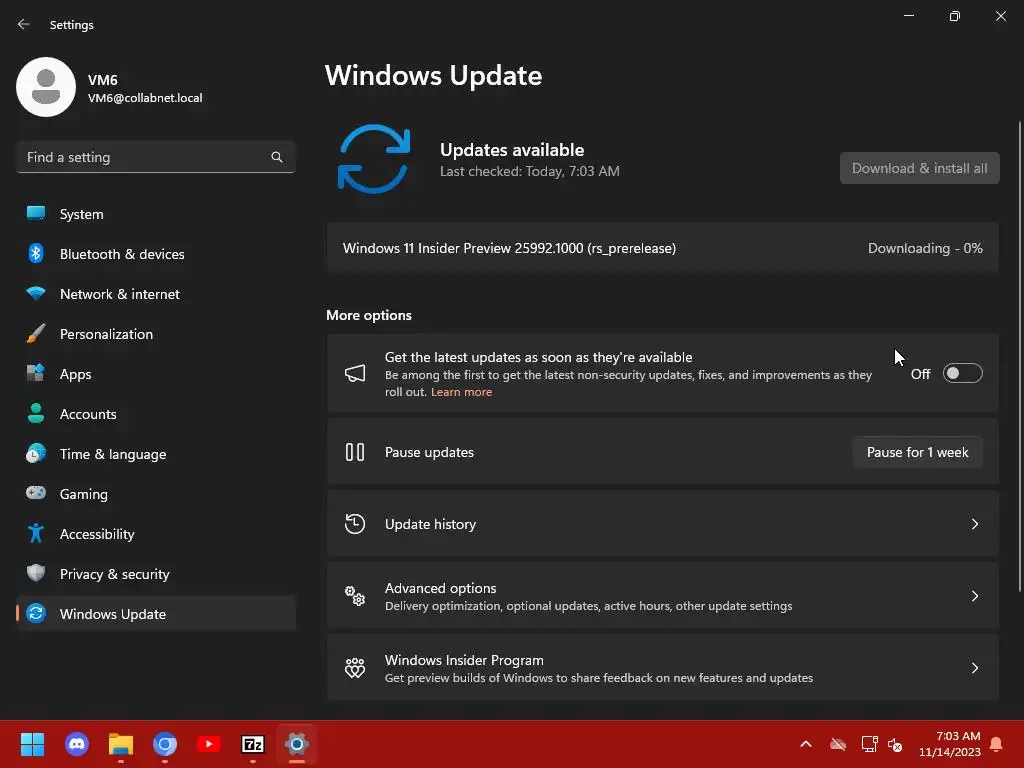1024x768 pixels.
Task: Click the Gaming controller icon
Action: (36, 493)
